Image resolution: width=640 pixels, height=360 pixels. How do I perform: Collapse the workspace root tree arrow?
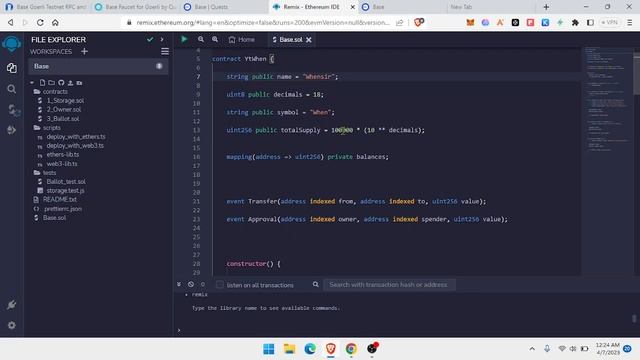point(32,83)
